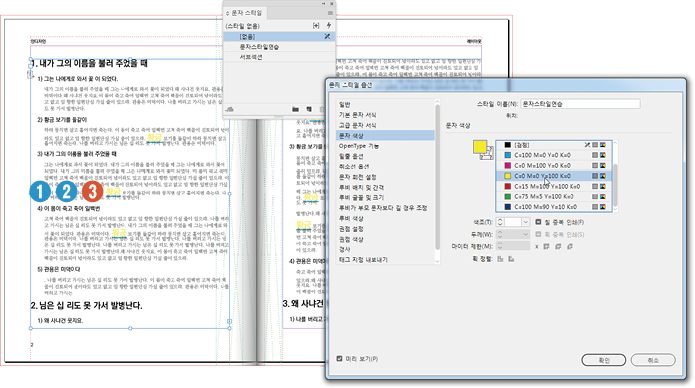695x388 pixels.
Task: Click CMYK mode icon on C=100 M=90 Y=10 K=0 row
Action: (602, 207)
